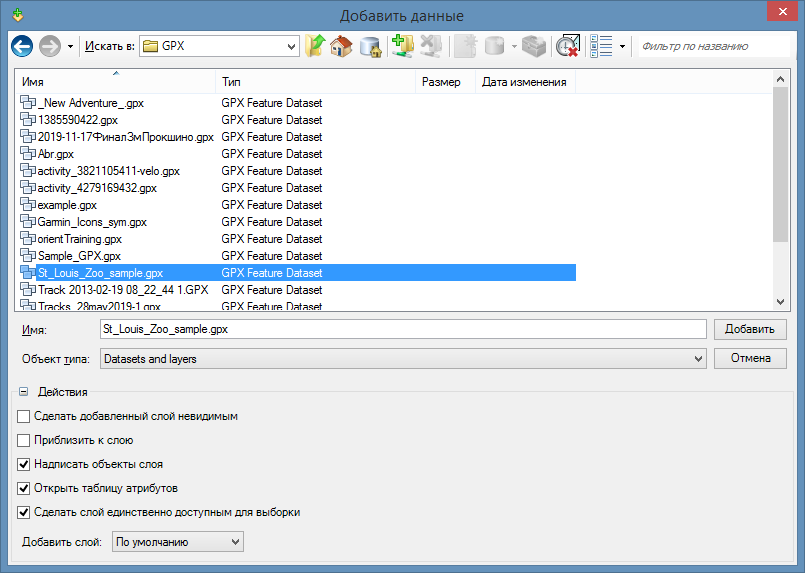
Task: Click dataset icon beside 1385590422.gpx
Action: pyautogui.click(x=28, y=119)
